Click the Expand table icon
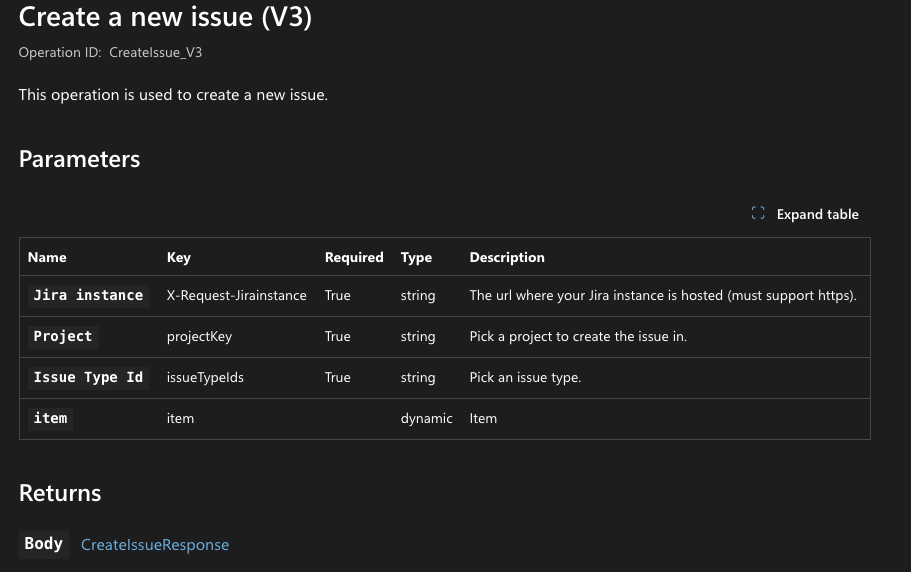Screen dimensions: 911x572 (x=758, y=214)
